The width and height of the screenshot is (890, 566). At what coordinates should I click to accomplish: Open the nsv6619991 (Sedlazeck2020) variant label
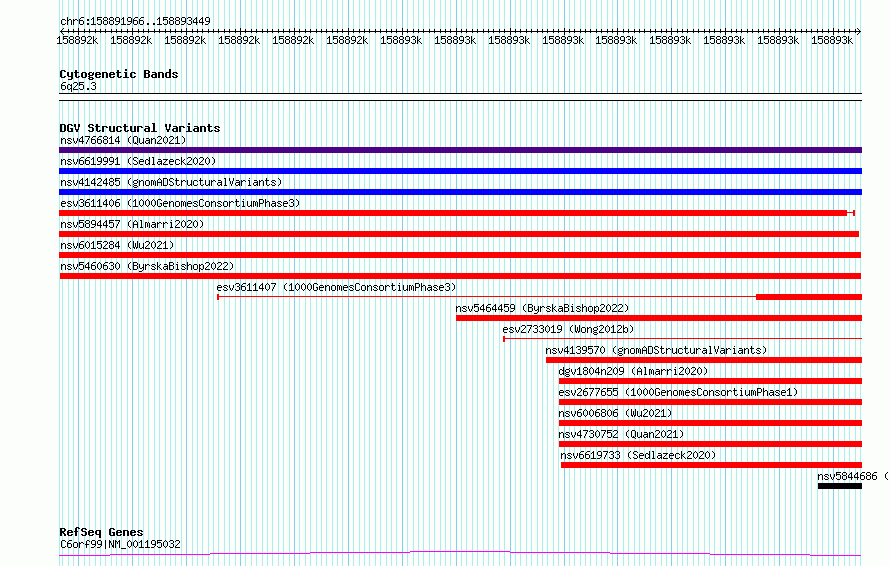click(x=138, y=161)
